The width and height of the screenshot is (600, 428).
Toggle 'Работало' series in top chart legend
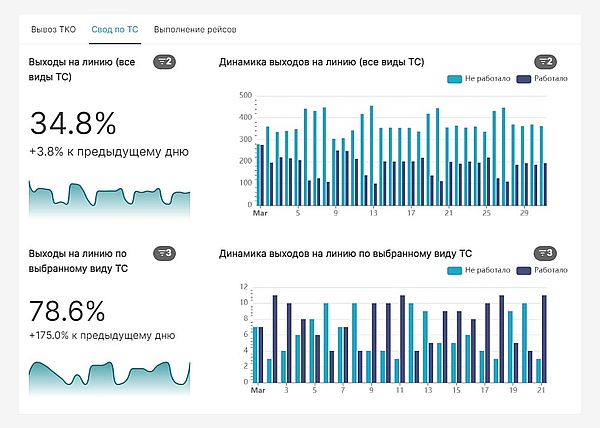point(550,78)
